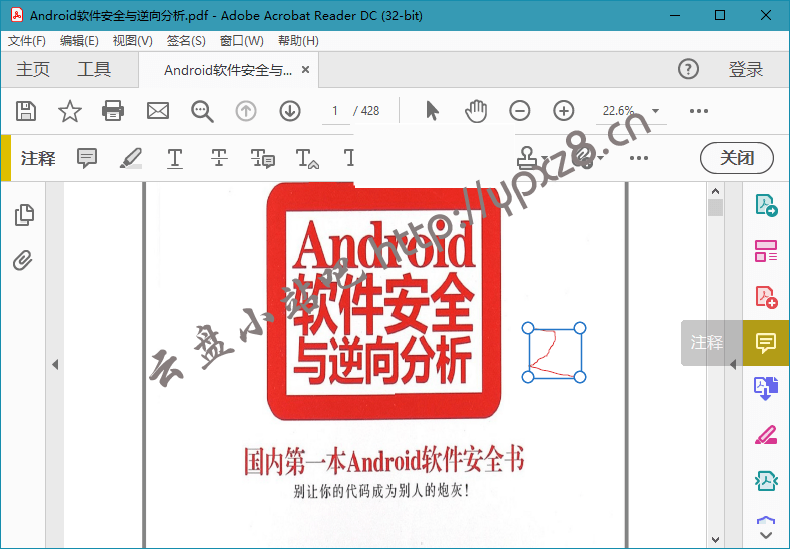Open Organize Pages pink layout tool
790x549 pixels.
(x=766, y=251)
